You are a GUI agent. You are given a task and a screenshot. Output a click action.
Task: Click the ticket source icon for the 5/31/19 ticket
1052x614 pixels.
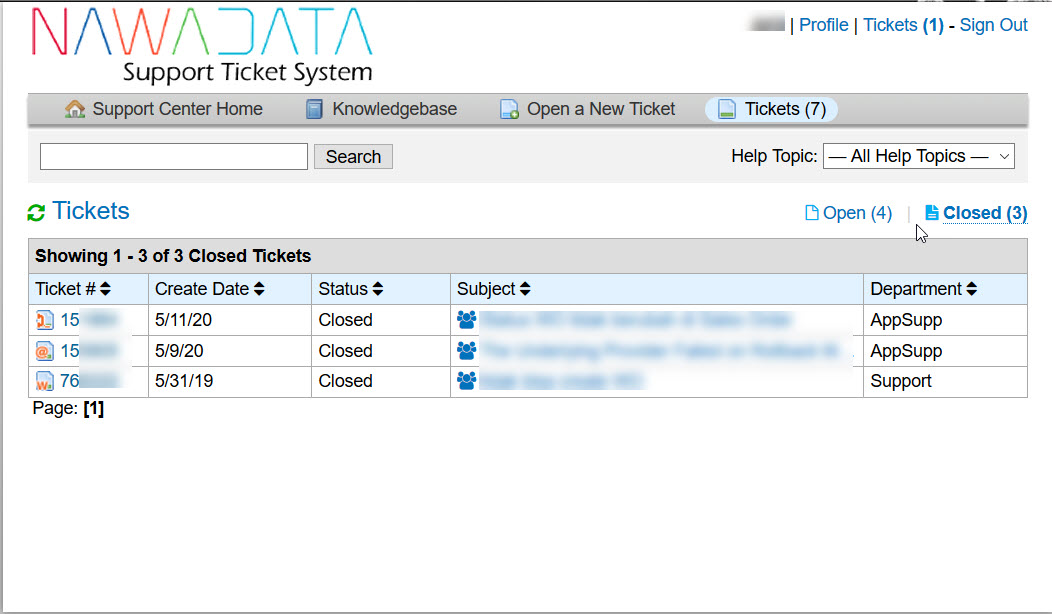pos(45,381)
